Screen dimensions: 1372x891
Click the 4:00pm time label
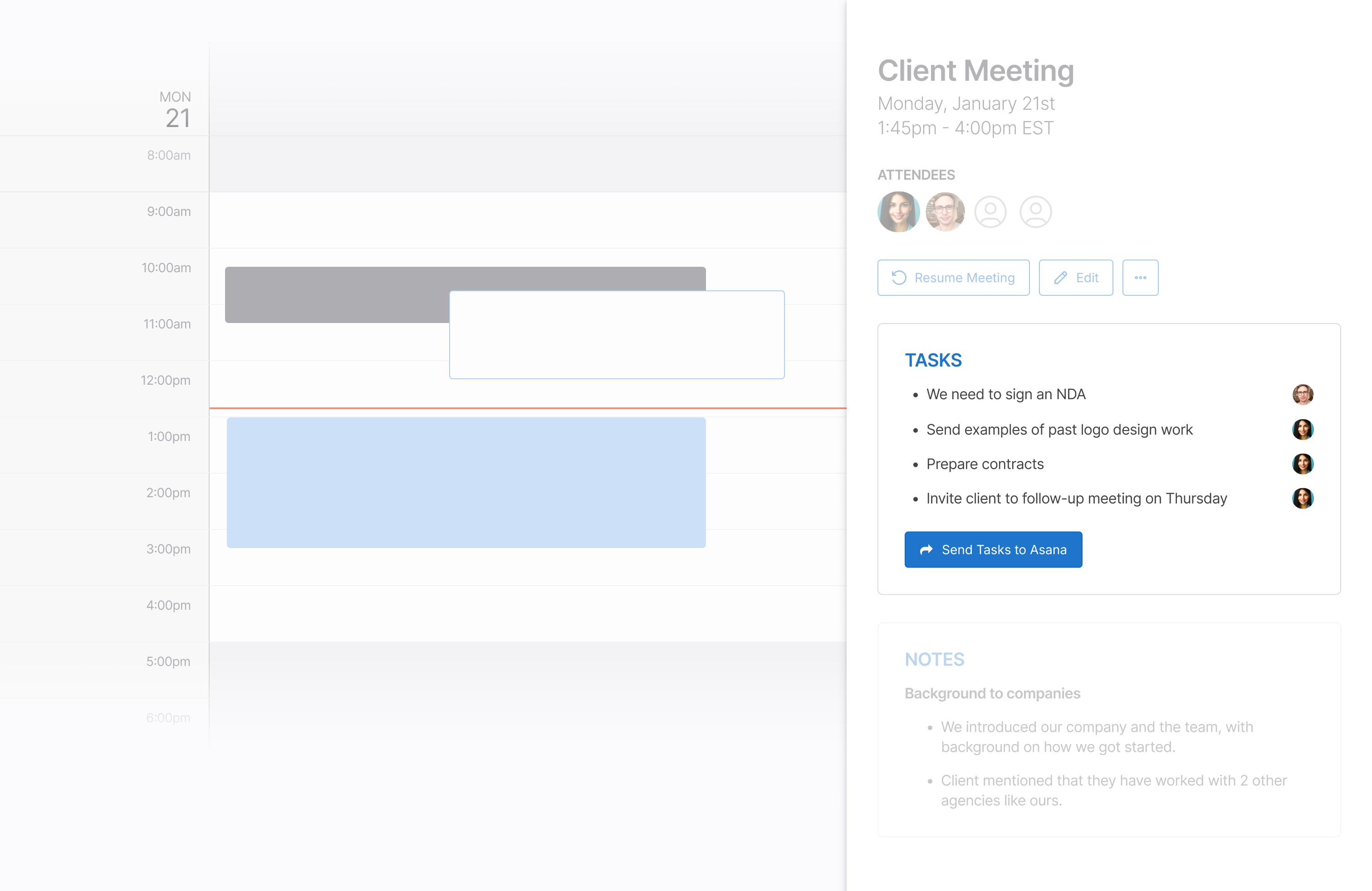point(168,605)
